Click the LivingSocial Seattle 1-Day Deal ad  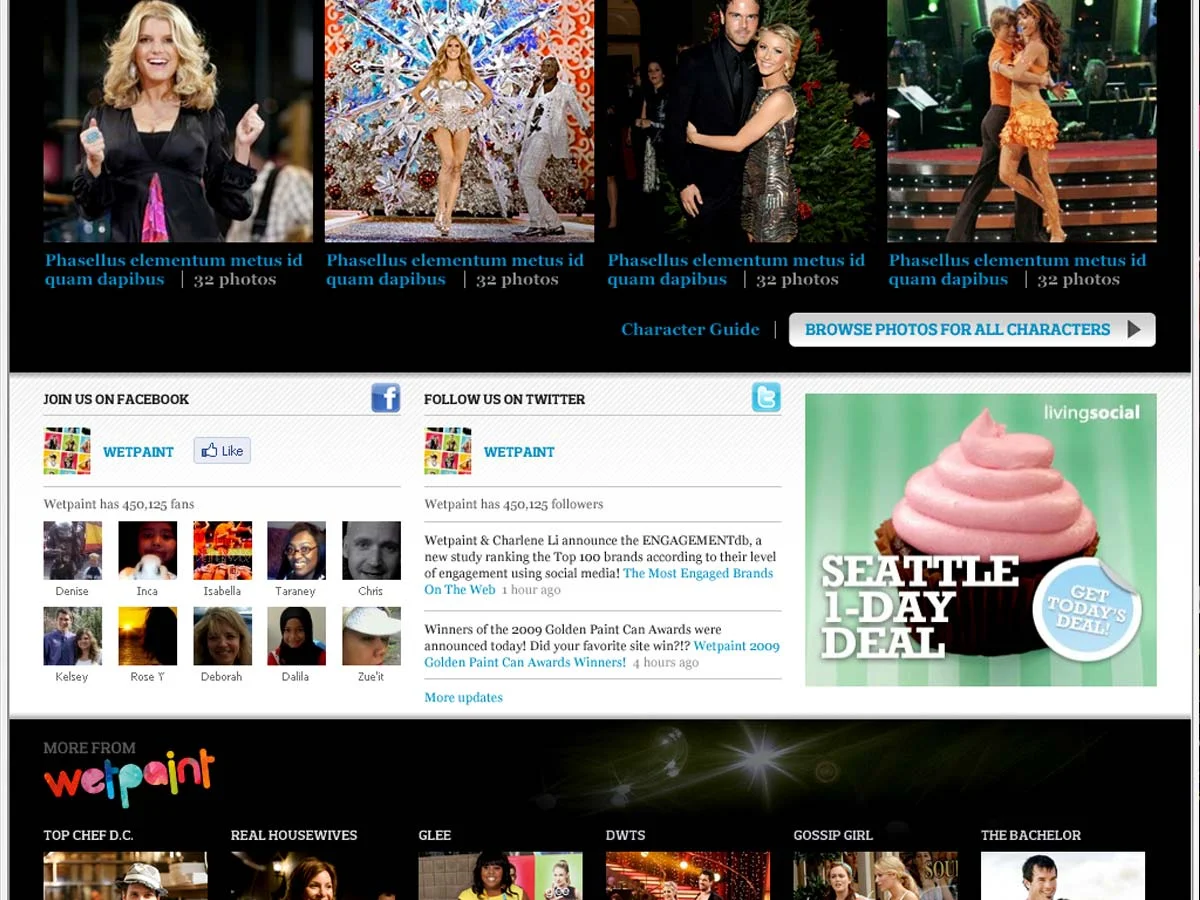click(981, 540)
